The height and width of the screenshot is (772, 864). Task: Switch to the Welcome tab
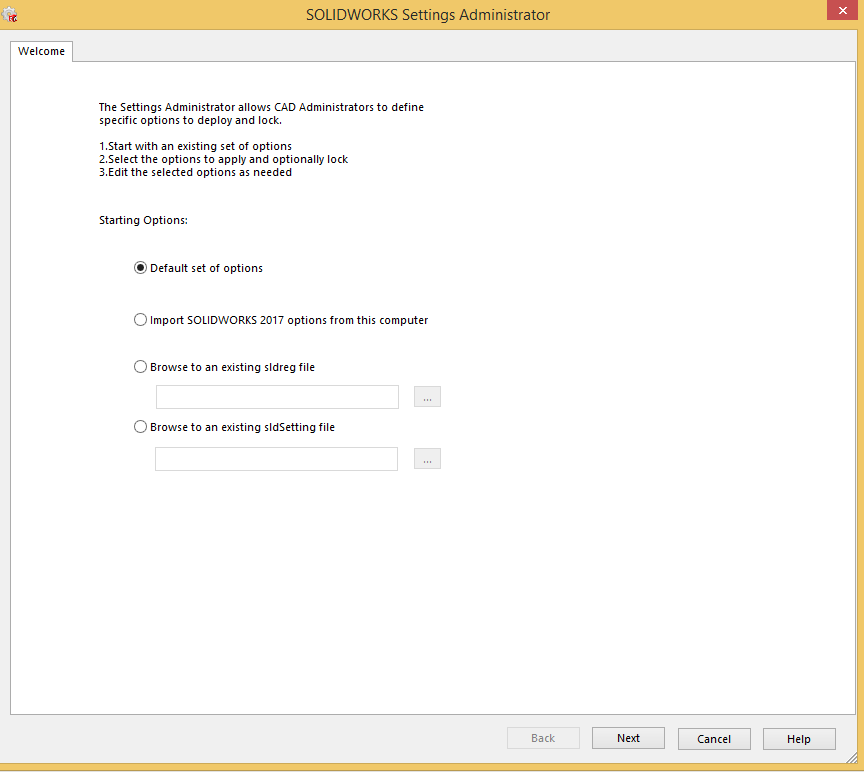[41, 51]
